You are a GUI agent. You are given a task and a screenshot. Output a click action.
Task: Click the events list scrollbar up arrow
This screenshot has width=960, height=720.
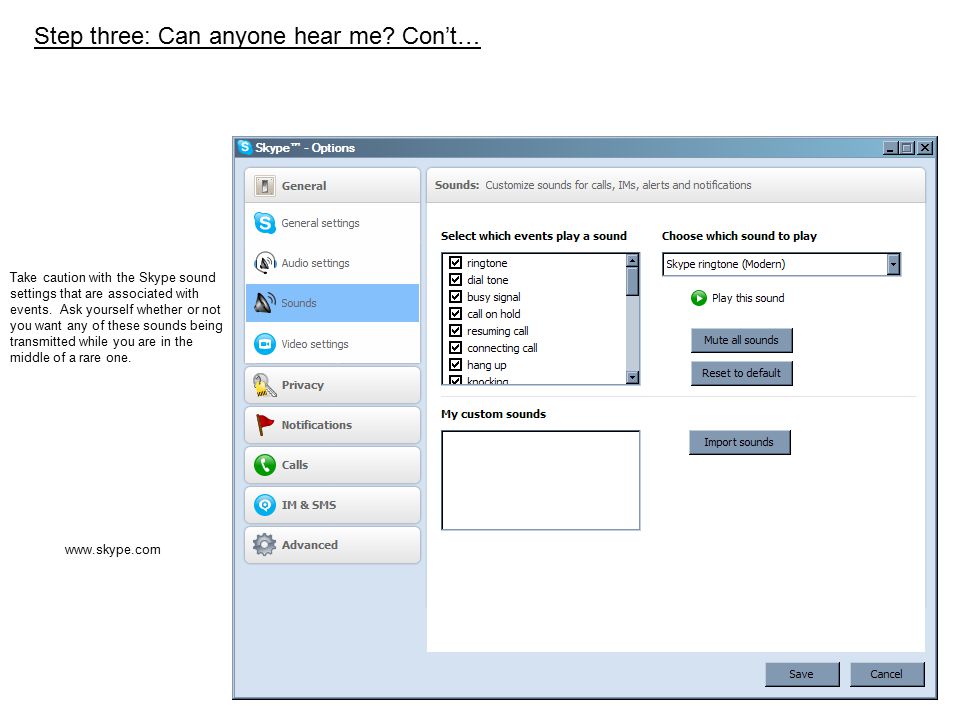(632, 260)
